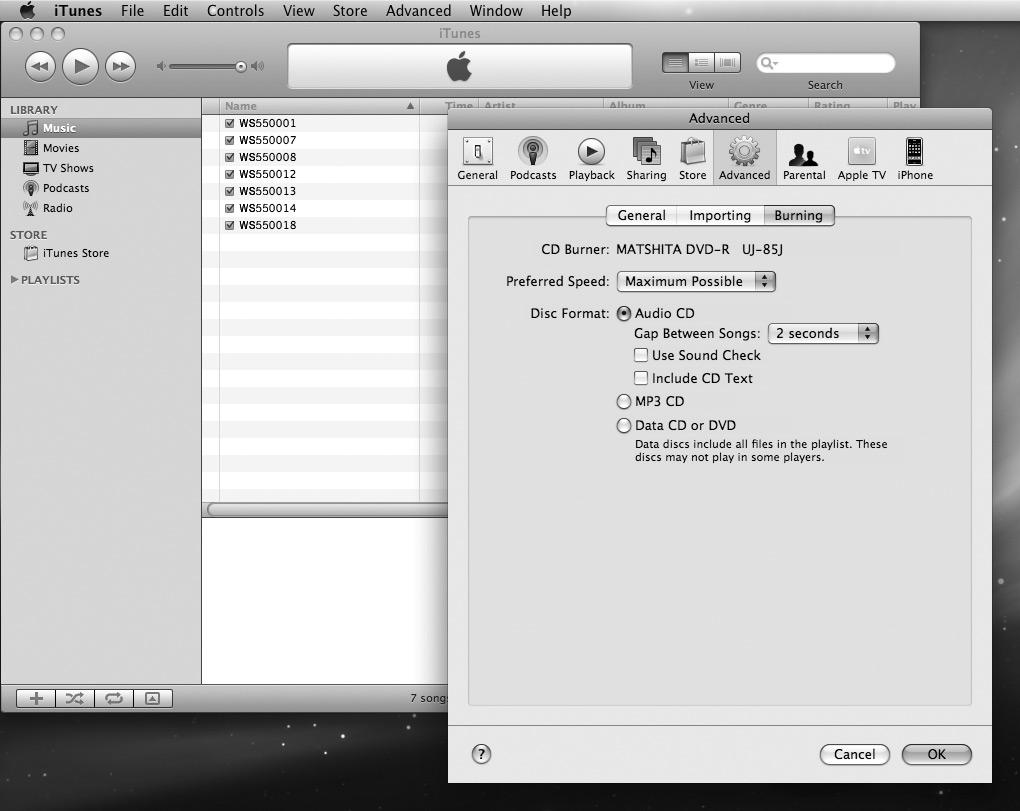Switch to the Importing sub-tab
The height and width of the screenshot is (811, 1020).
click(720, 215)
